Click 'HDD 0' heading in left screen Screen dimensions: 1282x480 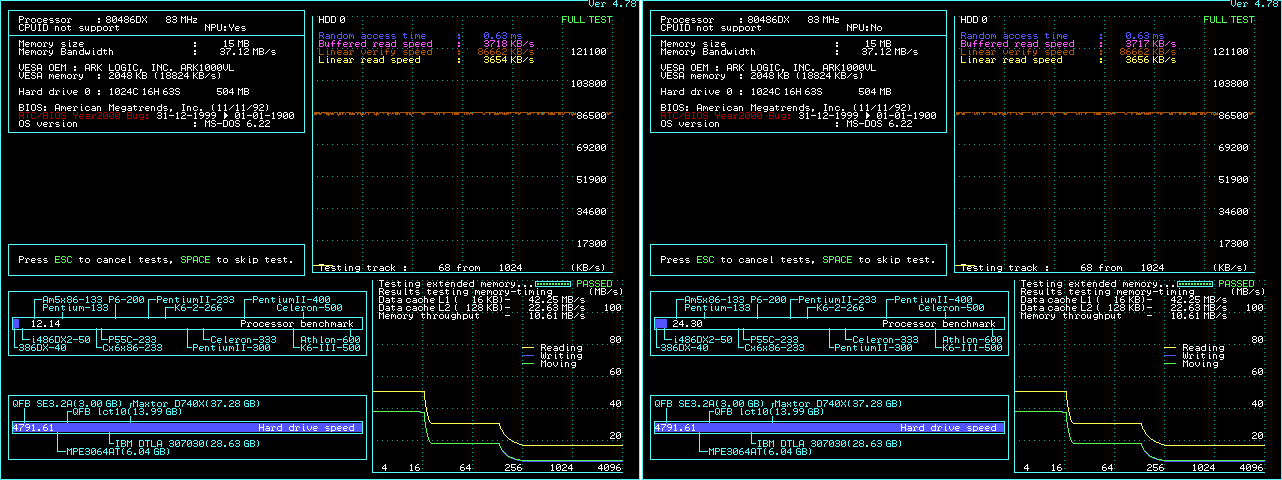[332, 20]
